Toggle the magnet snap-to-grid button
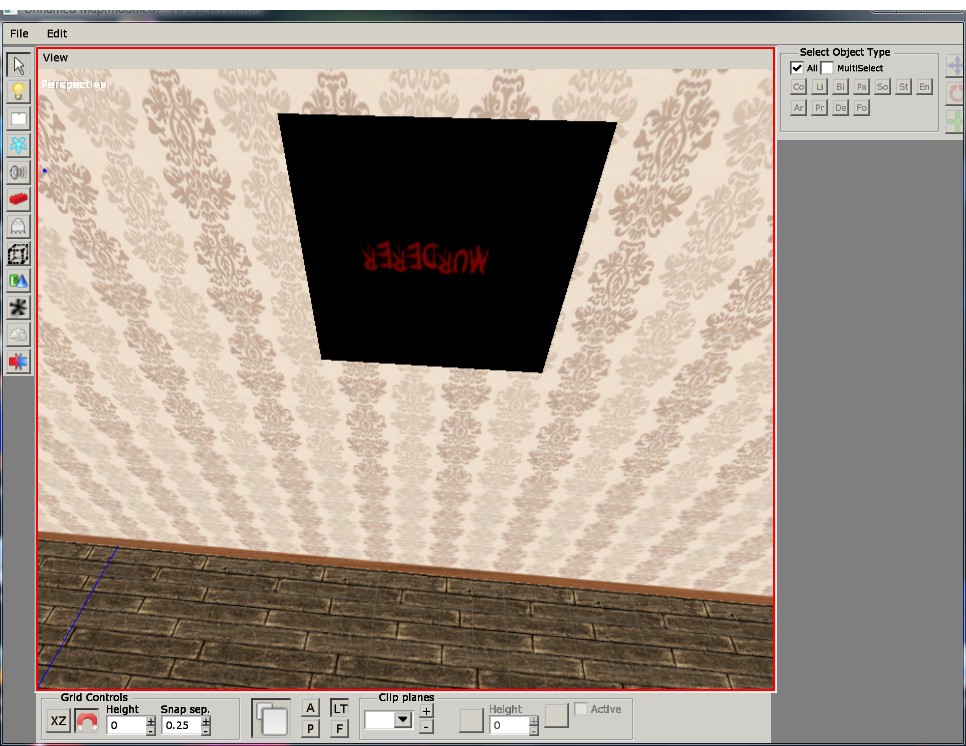 pos(87,721)
